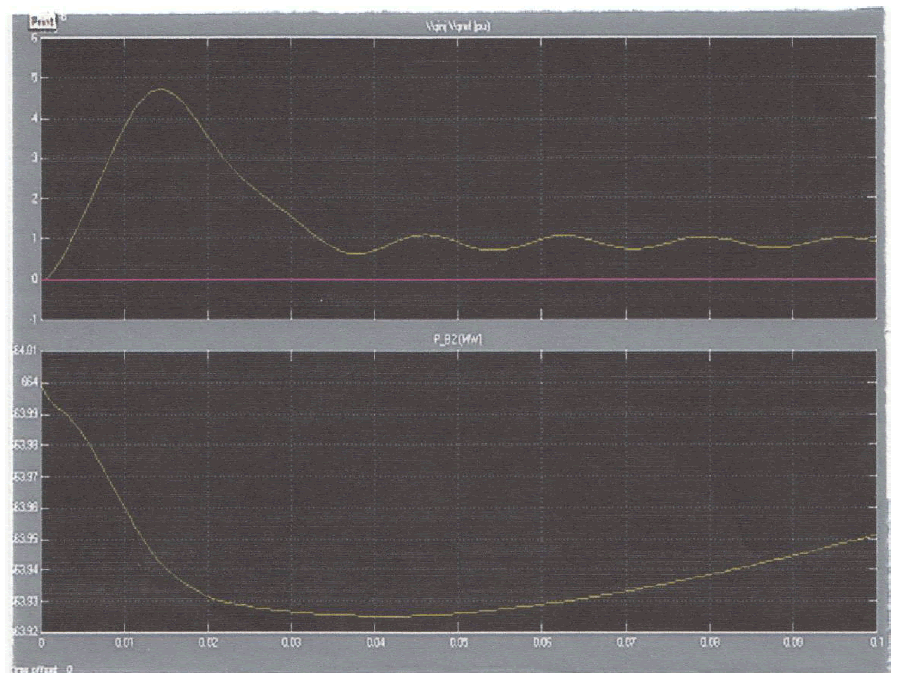Click the 0.01 time axis label
The image size is (905, 673).
pyautogui.click(x=124, y=640)
